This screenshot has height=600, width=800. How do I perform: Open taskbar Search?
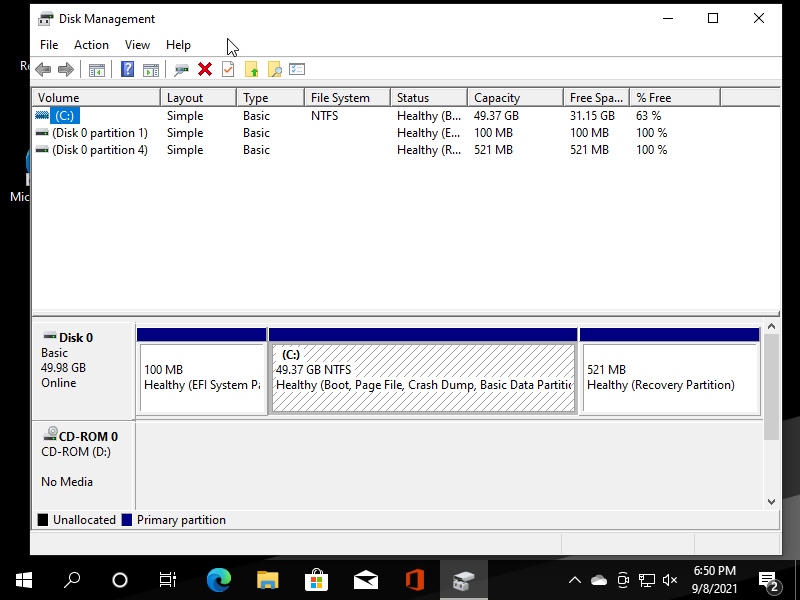pyautogui.click(x=72, y=580)
